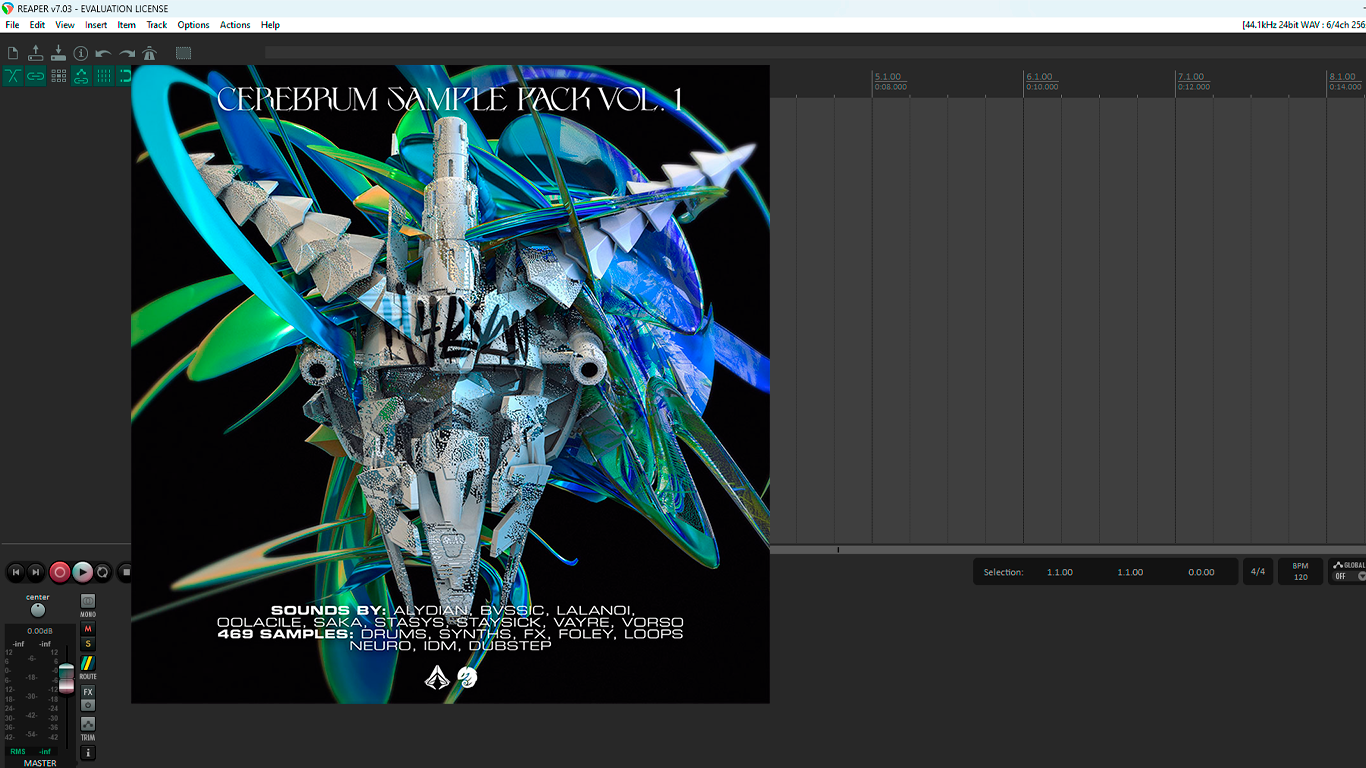Open the Item menu
Screen dimensions: 1366x768
(127, 25)
